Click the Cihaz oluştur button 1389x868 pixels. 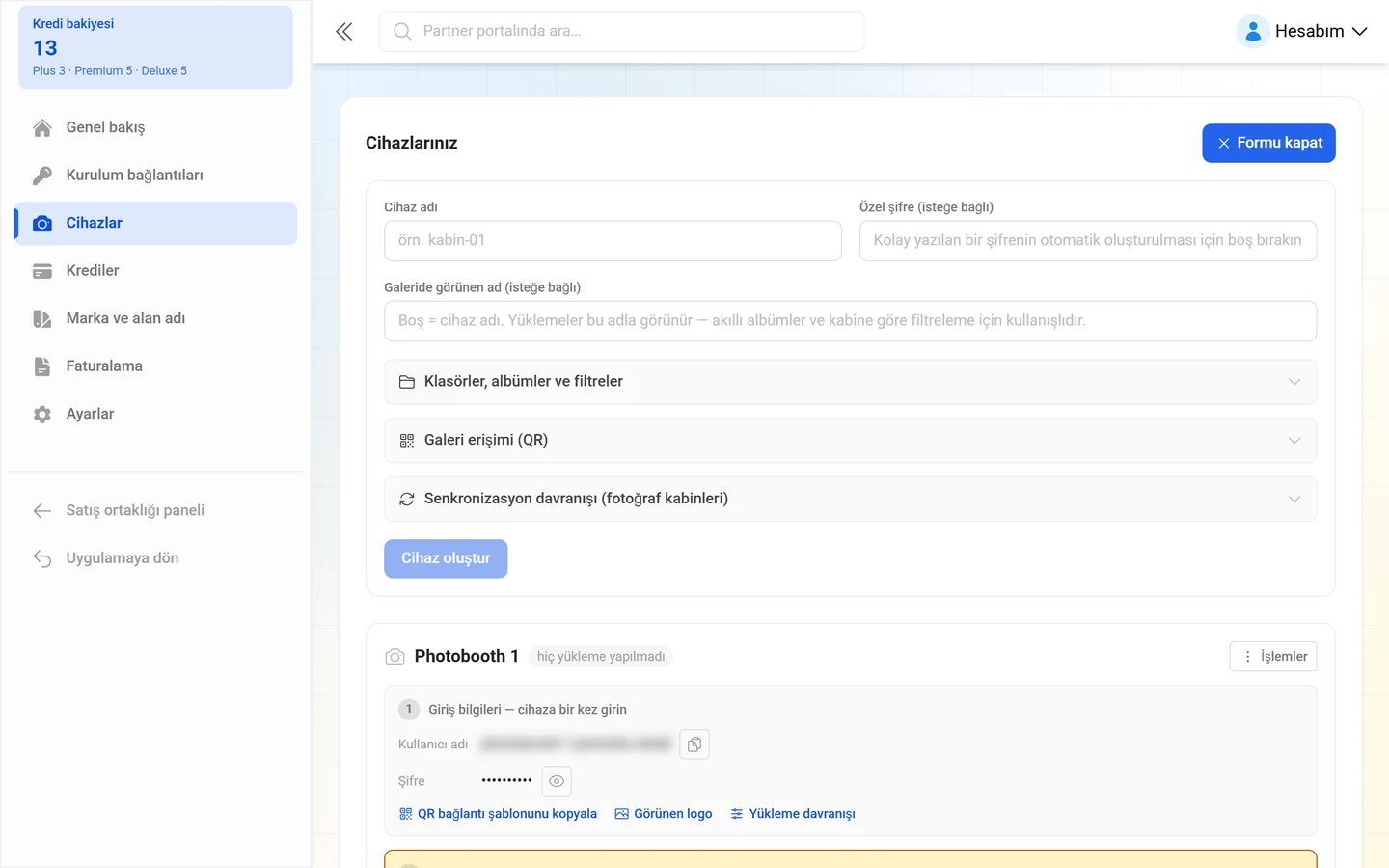click(x=446, y=558)
